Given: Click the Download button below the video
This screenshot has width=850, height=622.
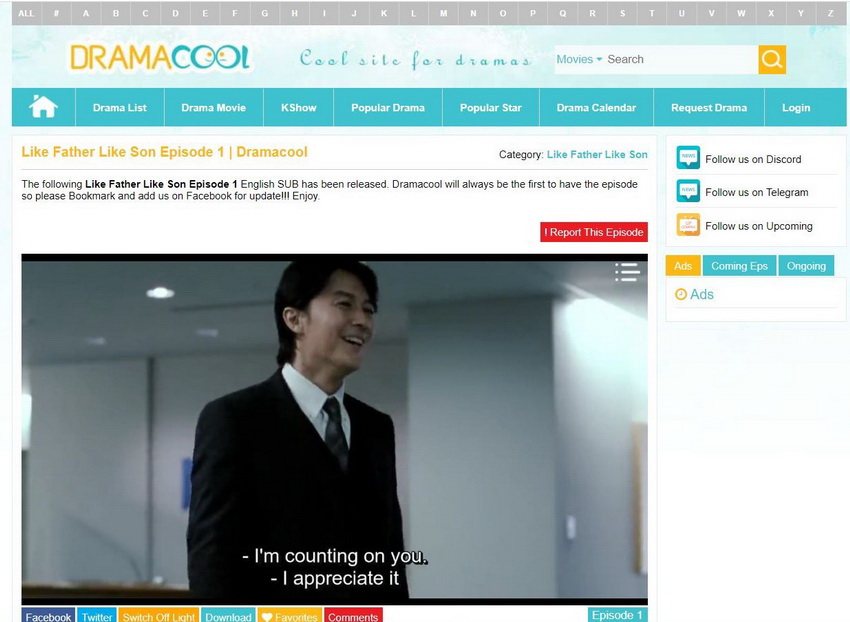Looking at the screenshot, I should (x=228, y=616).
